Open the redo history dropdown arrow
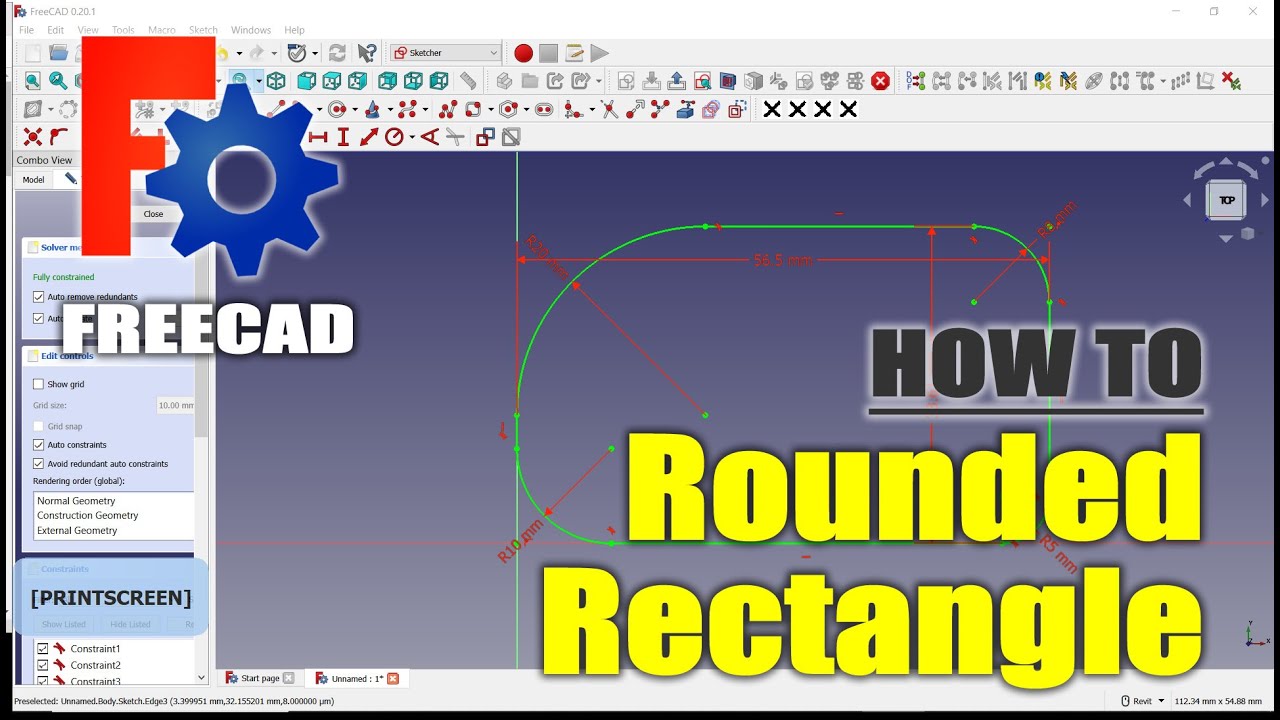Screen dimensions: 1280x720 click(272, 53)
